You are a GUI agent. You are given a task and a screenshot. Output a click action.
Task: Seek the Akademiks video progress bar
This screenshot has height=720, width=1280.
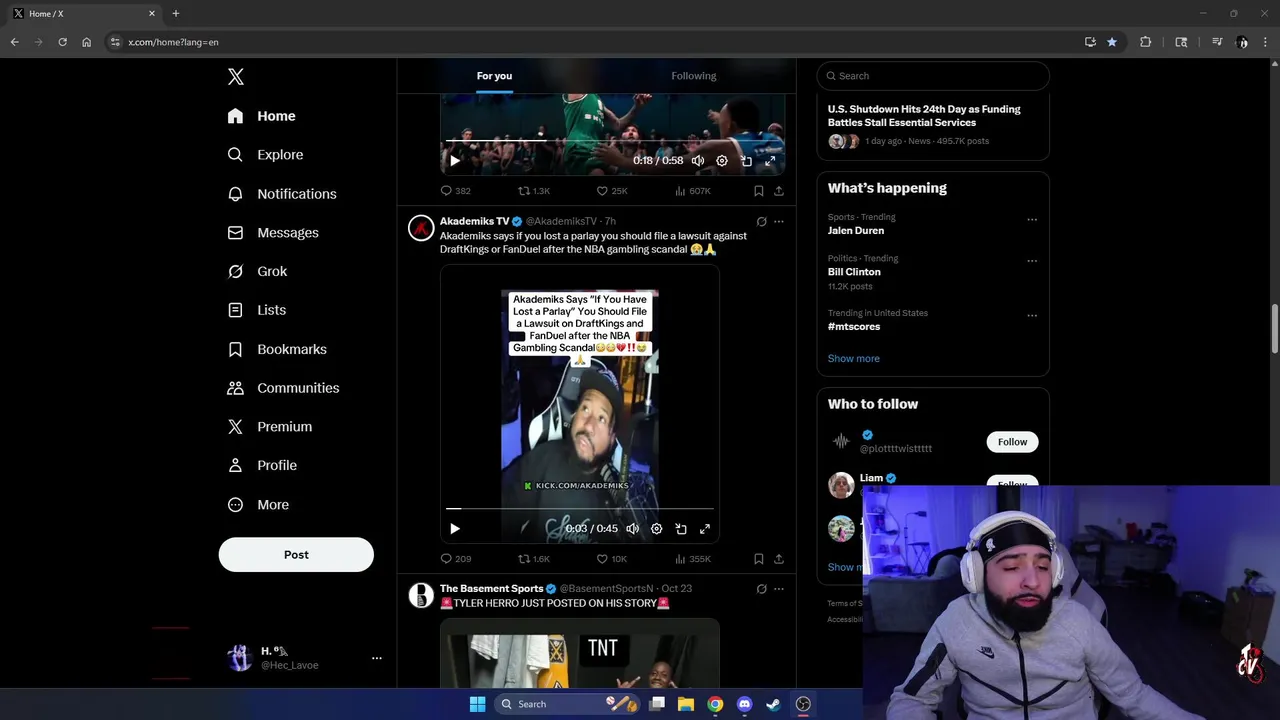[x=580, y=509]
